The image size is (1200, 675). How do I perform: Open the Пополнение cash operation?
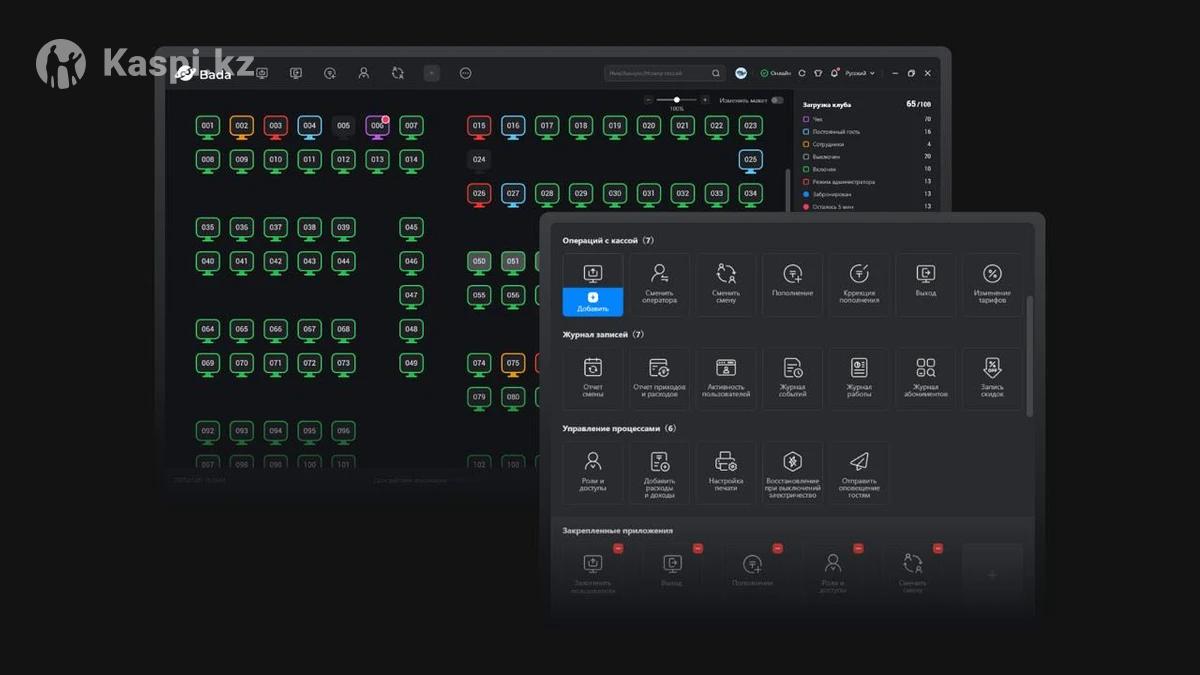coord(792,284)
